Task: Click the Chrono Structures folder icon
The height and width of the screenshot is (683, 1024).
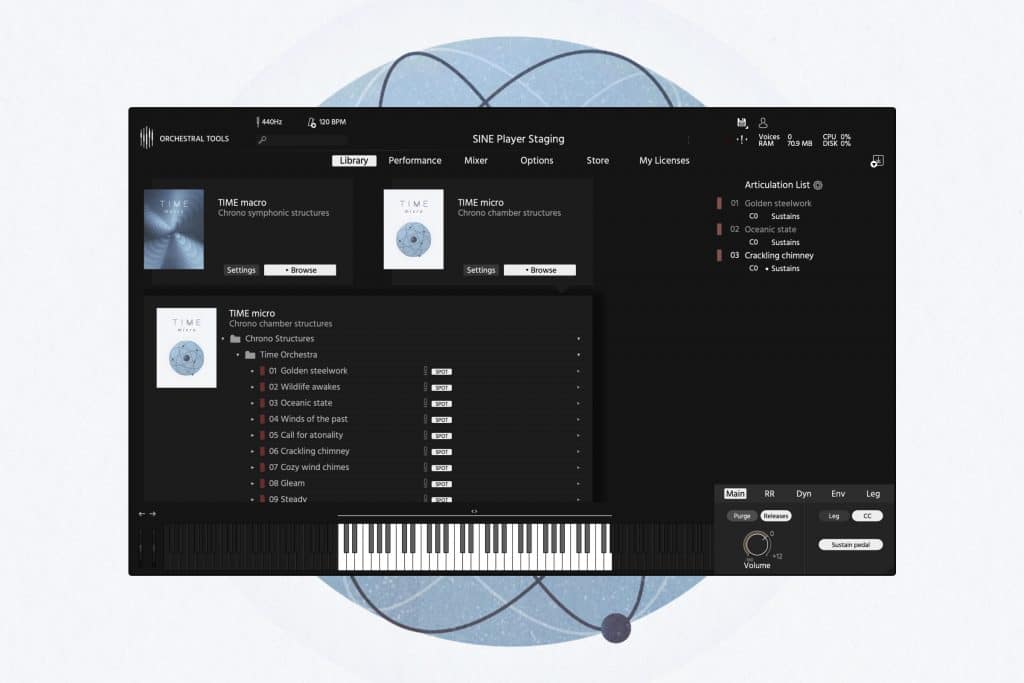Action: [x=236, y=338]
